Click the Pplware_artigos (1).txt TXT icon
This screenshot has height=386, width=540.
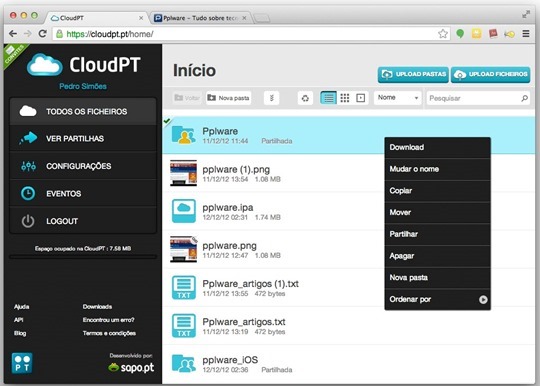click(x=184, y=287)
